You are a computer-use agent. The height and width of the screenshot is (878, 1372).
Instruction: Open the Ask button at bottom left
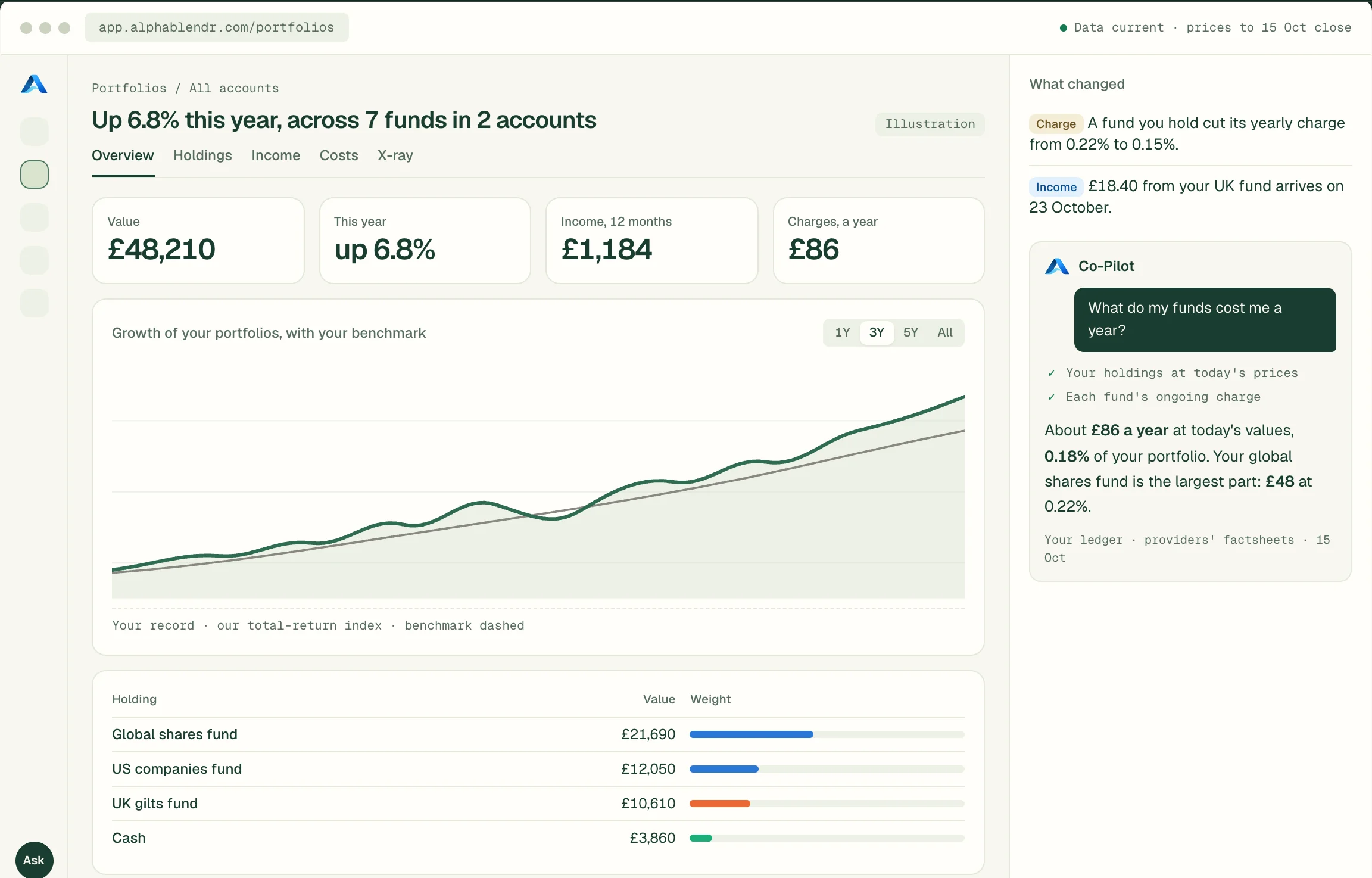(34, 860)
